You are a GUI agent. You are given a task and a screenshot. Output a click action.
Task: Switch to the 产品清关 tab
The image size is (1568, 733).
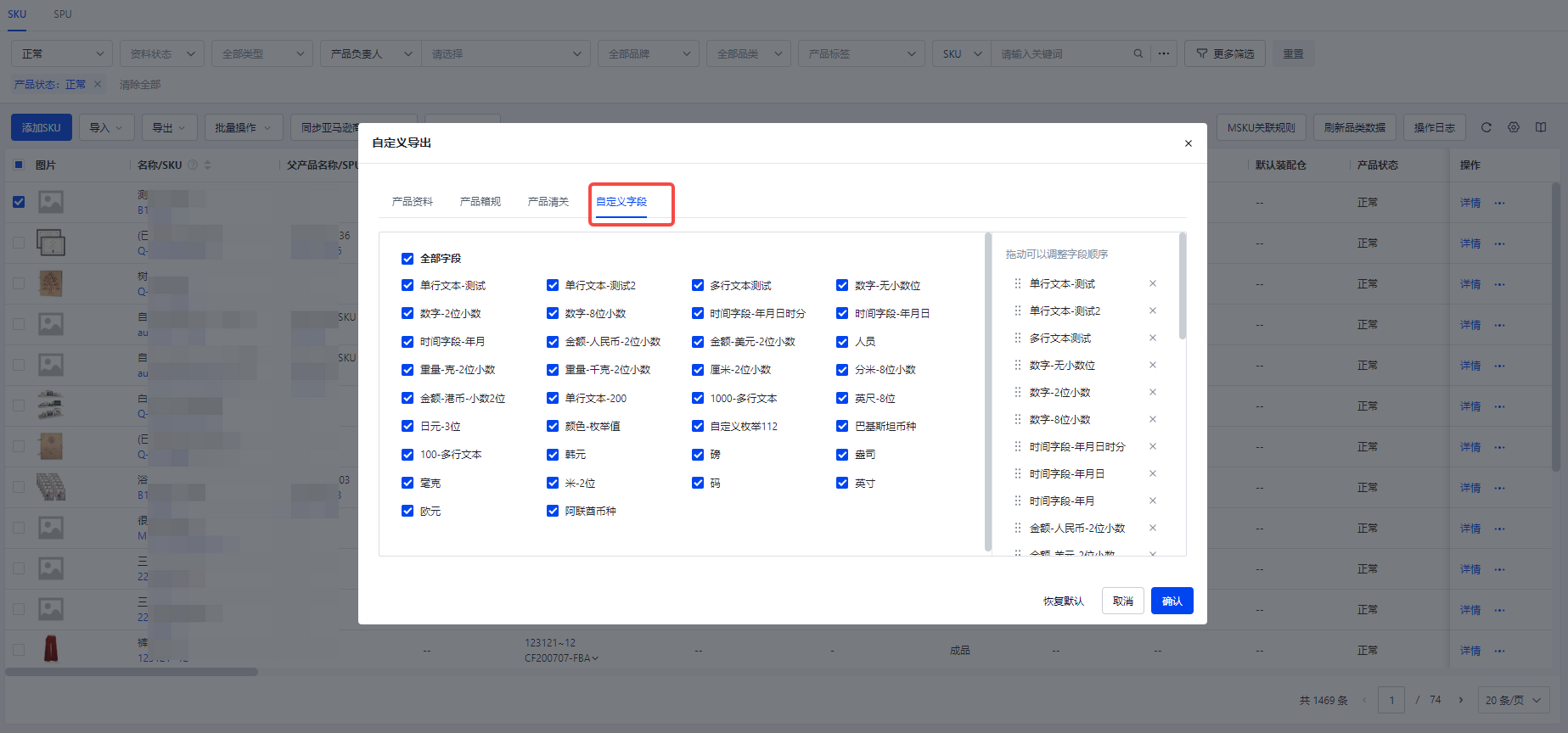[548, 202]
